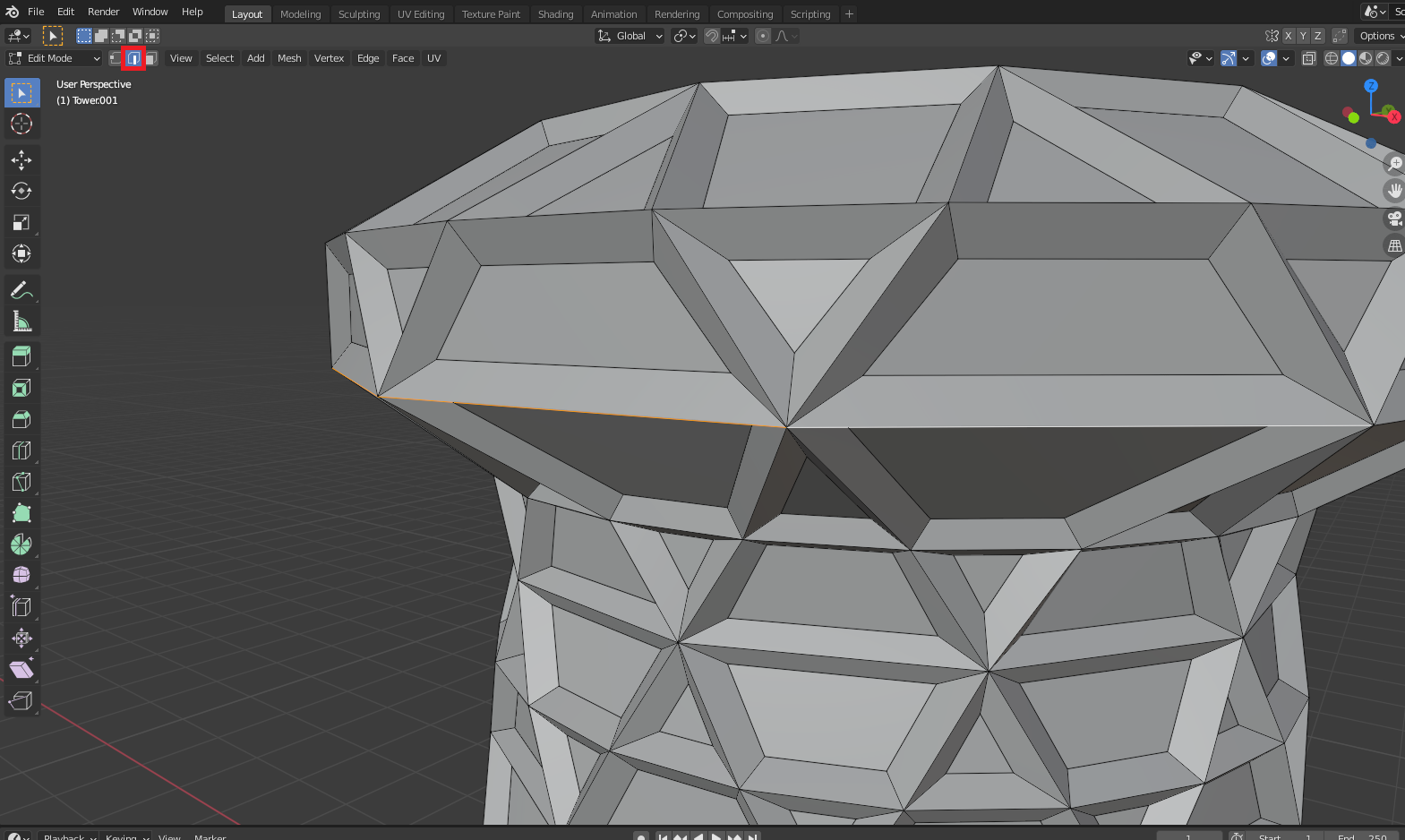Open the Mesh menu
The image size is (1405, 840).
[289, 58]
